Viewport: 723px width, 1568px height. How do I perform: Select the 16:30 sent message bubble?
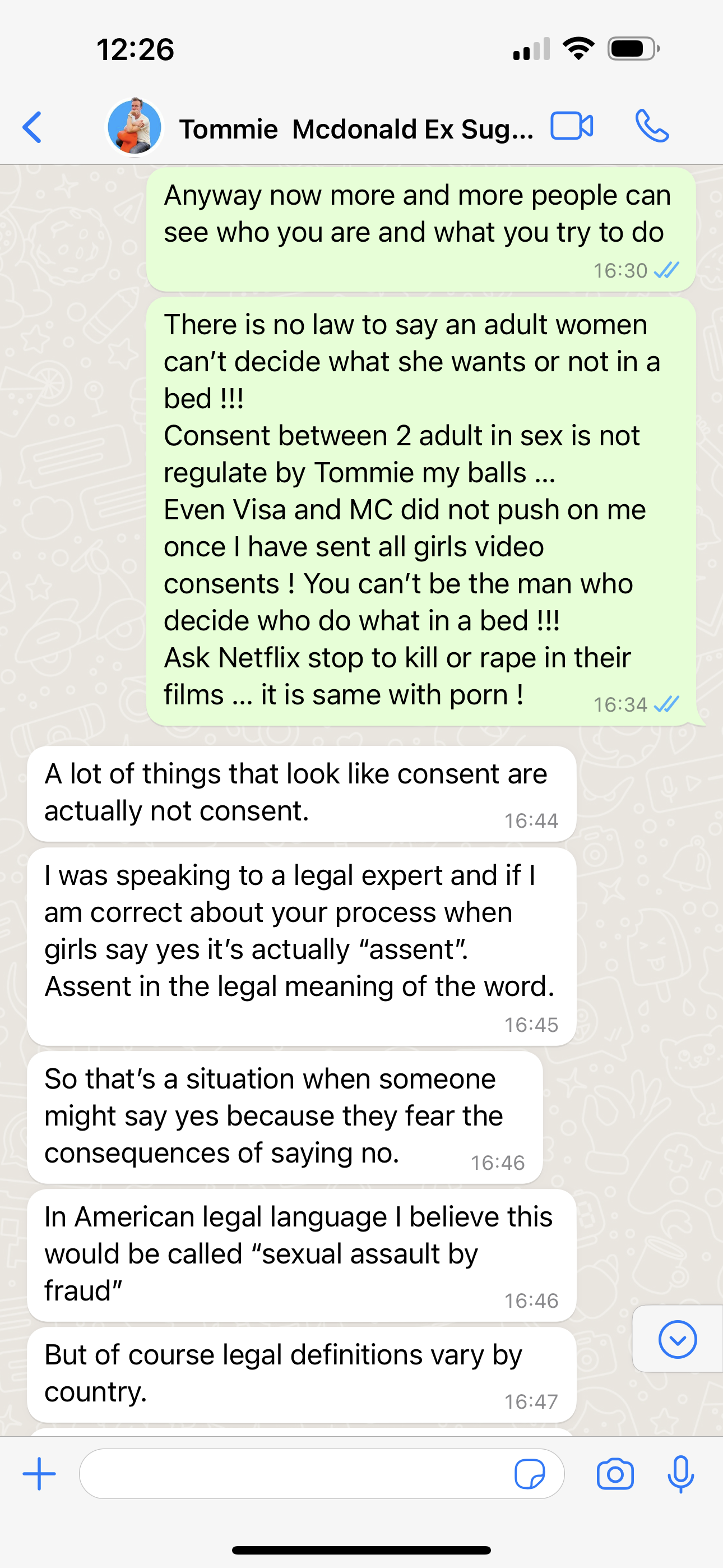click(420, 229)
